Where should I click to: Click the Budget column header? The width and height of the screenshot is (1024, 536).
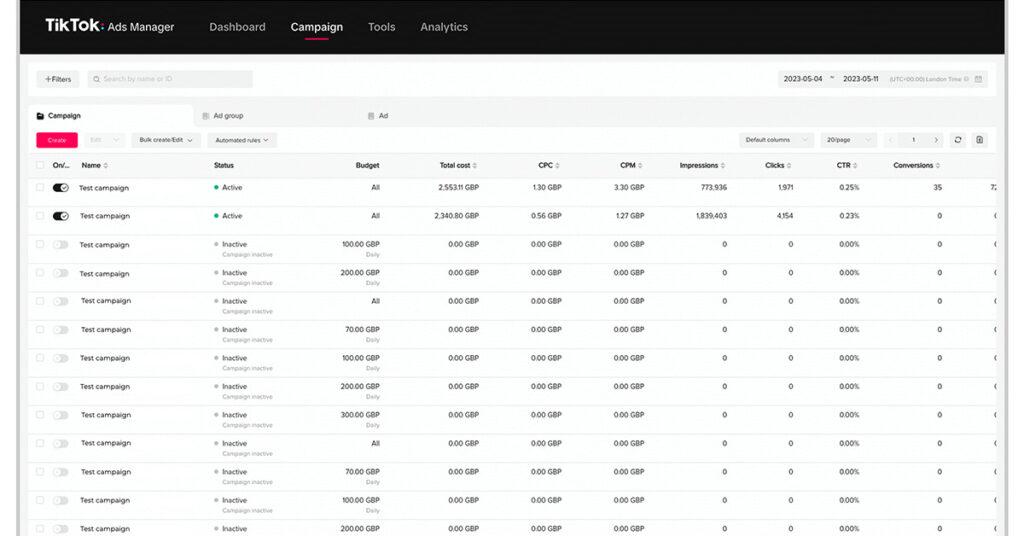point(367,165)
